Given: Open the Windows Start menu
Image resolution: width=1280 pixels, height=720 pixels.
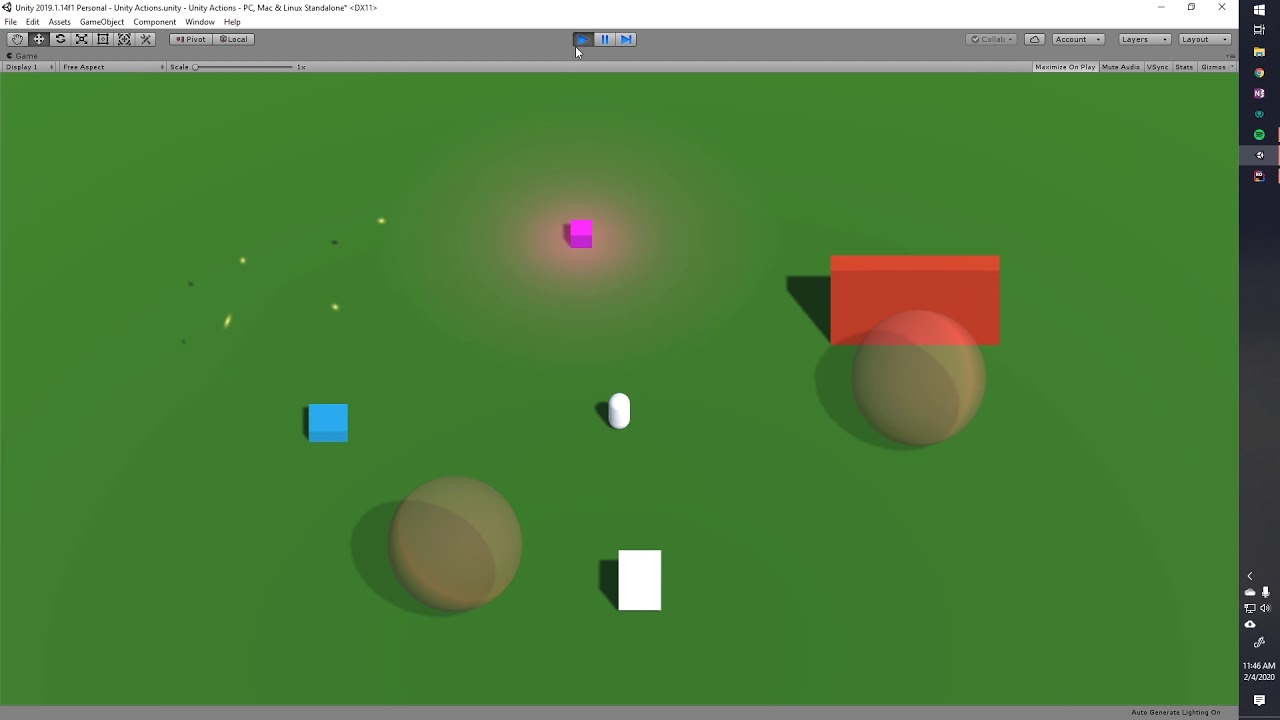Looking at the screenshot, I should [x=1259, y=10].
